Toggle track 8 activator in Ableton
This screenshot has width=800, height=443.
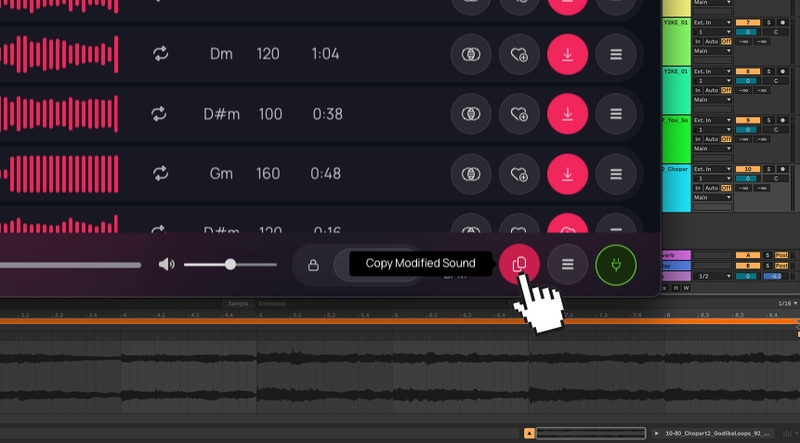(x=747, y=71)
